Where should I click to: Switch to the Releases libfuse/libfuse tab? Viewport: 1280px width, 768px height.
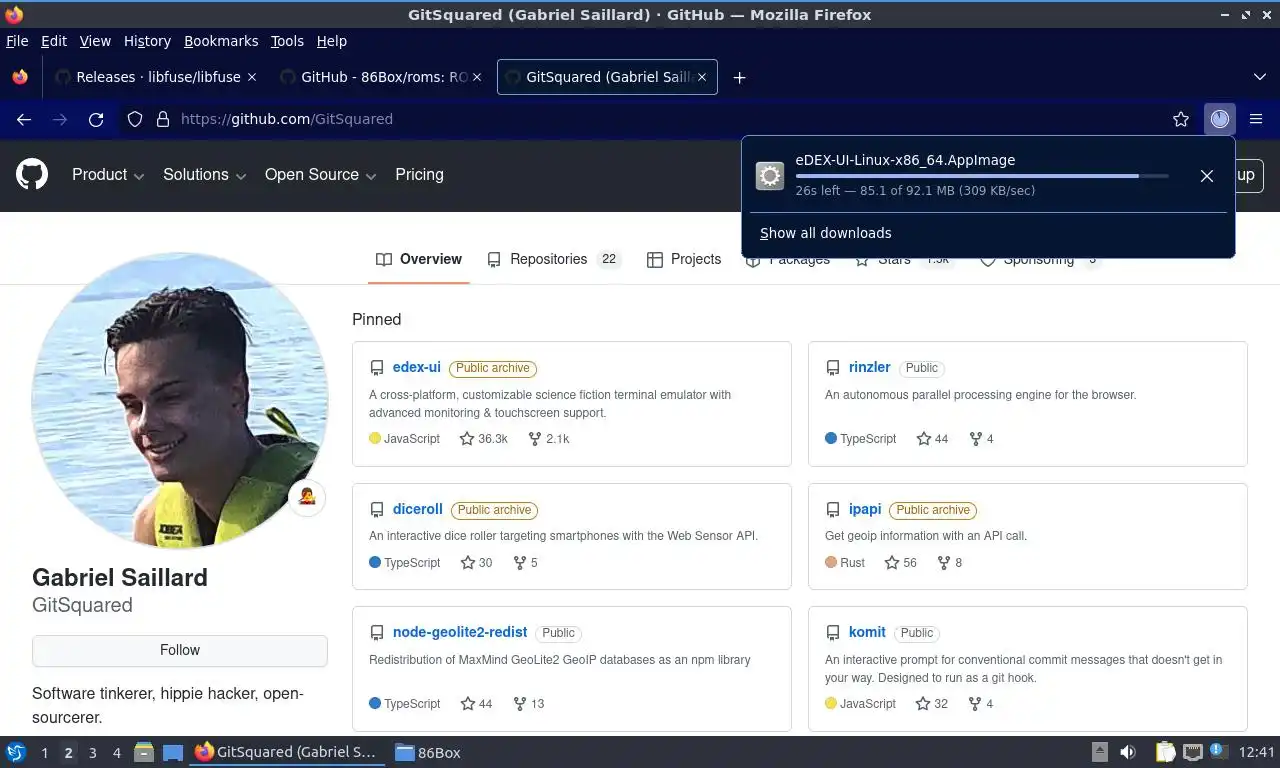[x=155, y=77]
